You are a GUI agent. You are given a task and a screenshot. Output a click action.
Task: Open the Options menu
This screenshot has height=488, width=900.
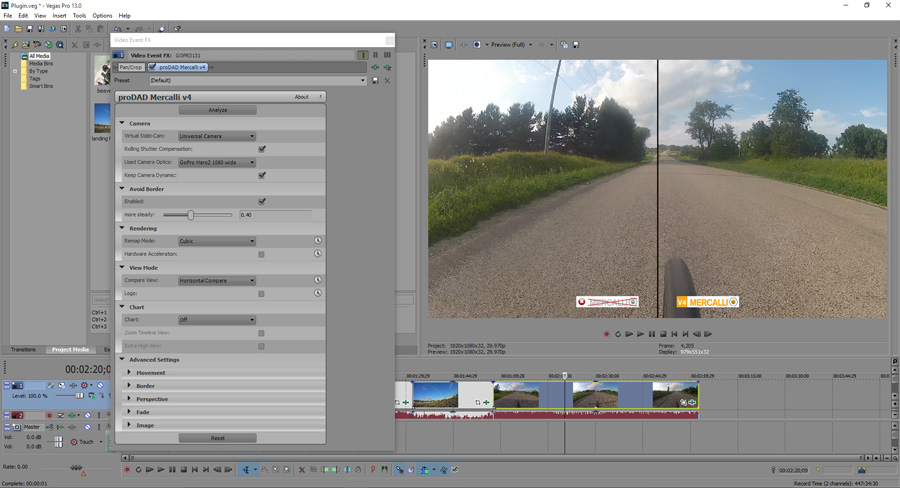[x=102, y=16]
